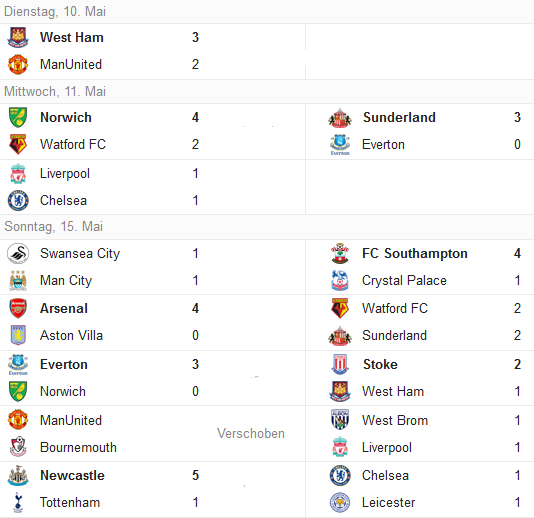Open the Norwich team name on 11. Mai
Image resolution: width=534 pixels, height=518 pixels.
coord(66,117)
